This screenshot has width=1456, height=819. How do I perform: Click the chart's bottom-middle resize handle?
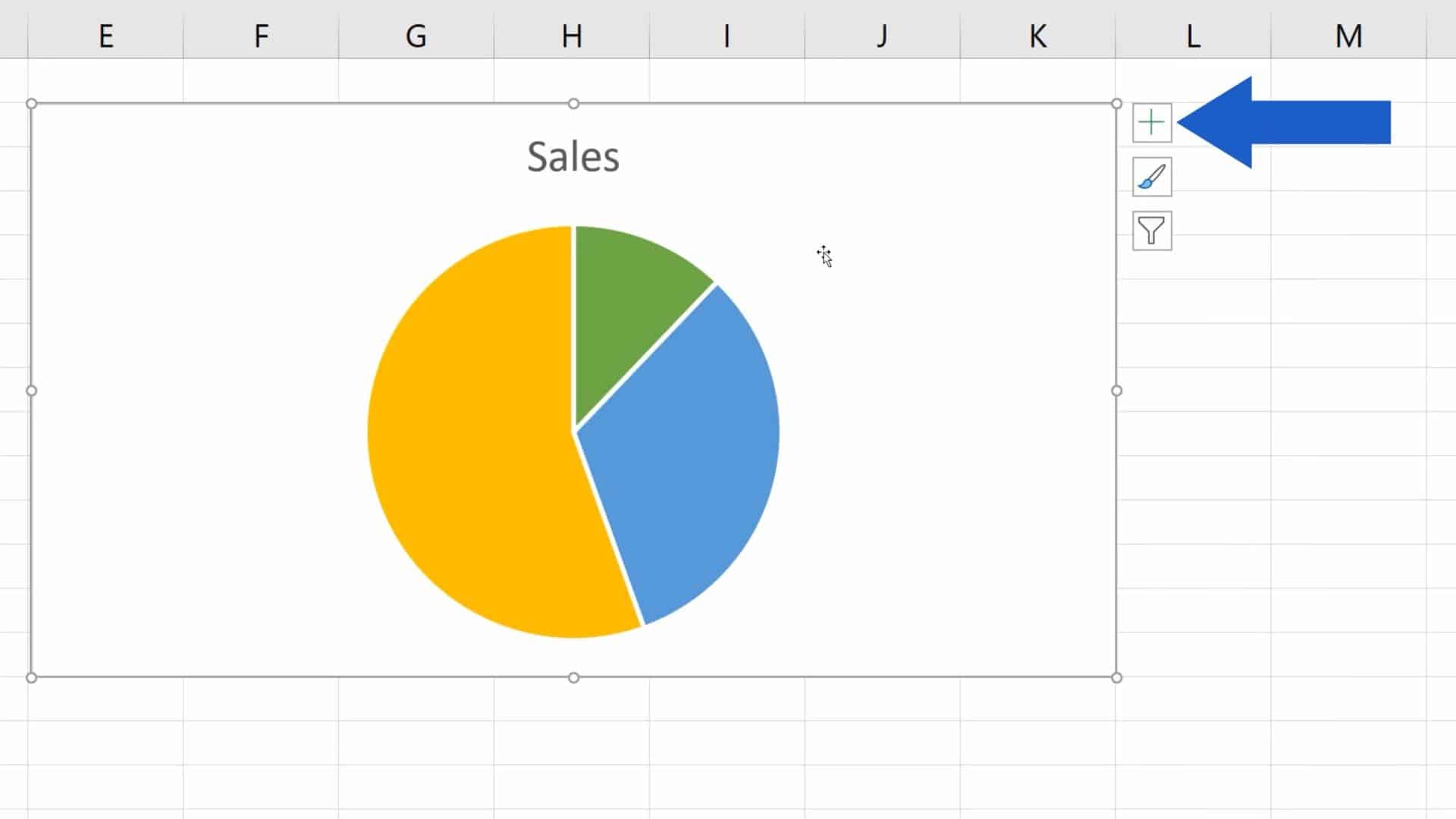pos(573,677)
